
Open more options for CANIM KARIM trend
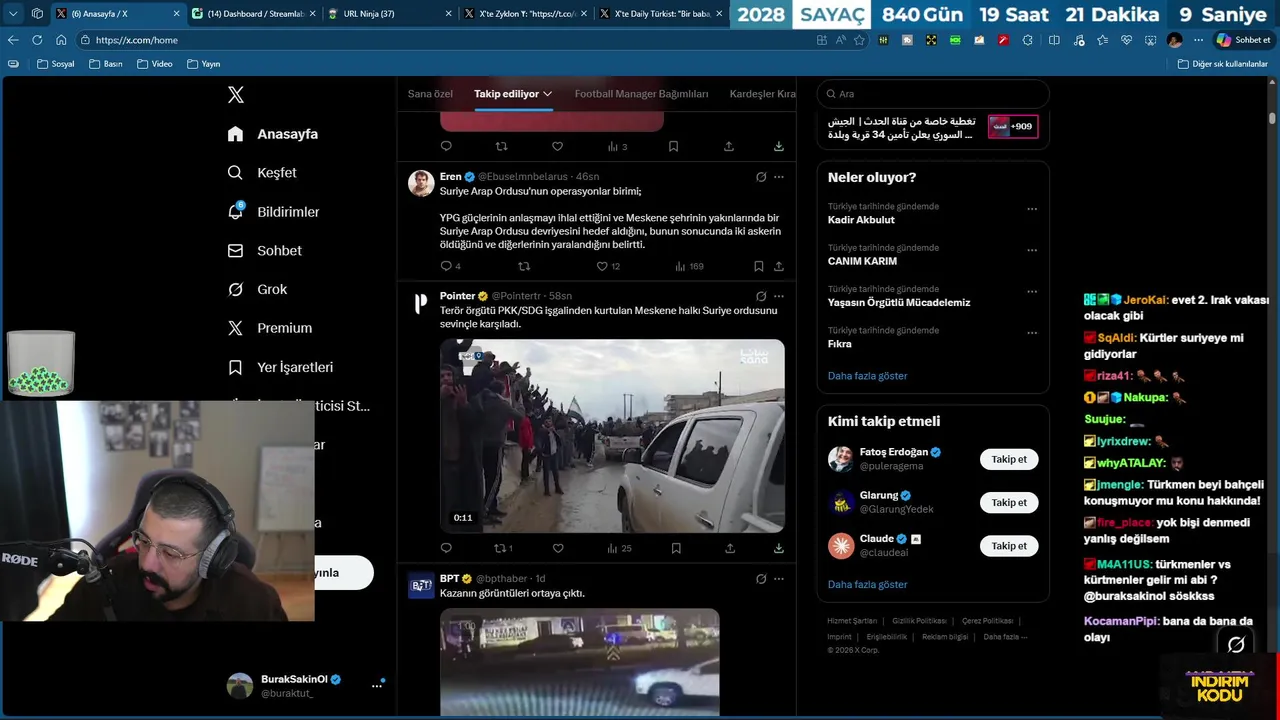click(x=1032, y=250)
